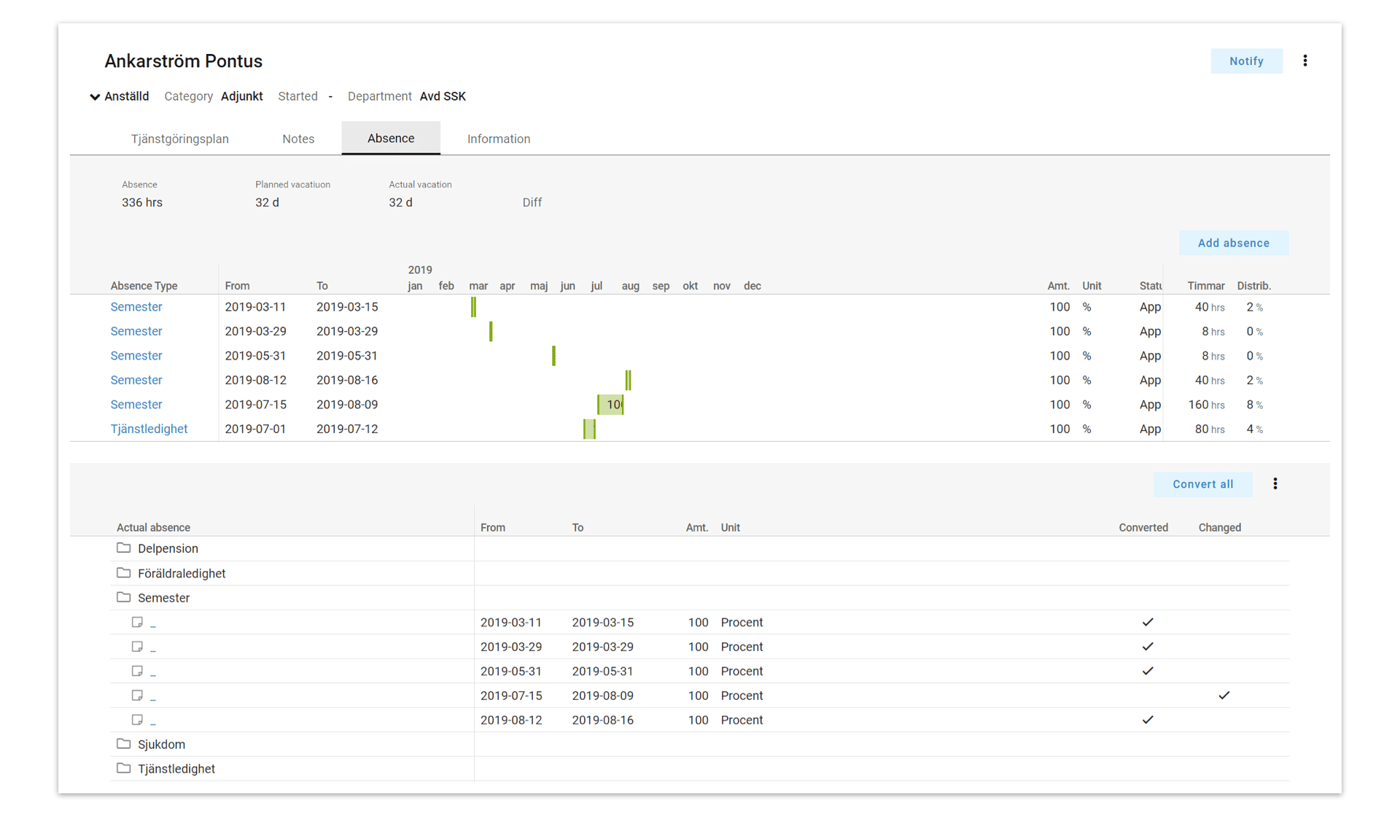Image resolution: width=1400 pixels, height=840 pixels.
Task: Expand the Tjänstledighet group row
Action: (122, 769)
